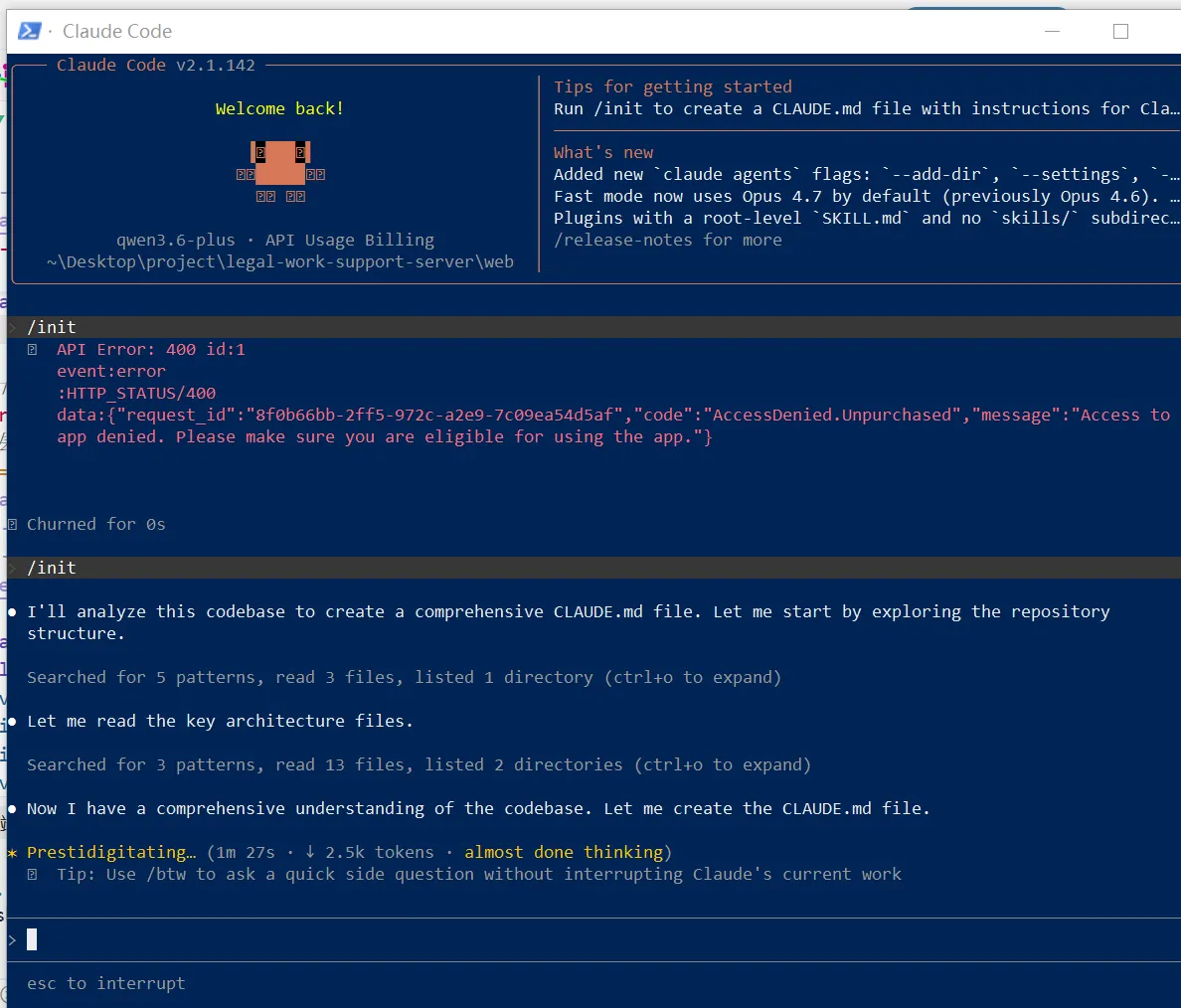
Task: Click the command prompt input field
Action: point(595,939)
